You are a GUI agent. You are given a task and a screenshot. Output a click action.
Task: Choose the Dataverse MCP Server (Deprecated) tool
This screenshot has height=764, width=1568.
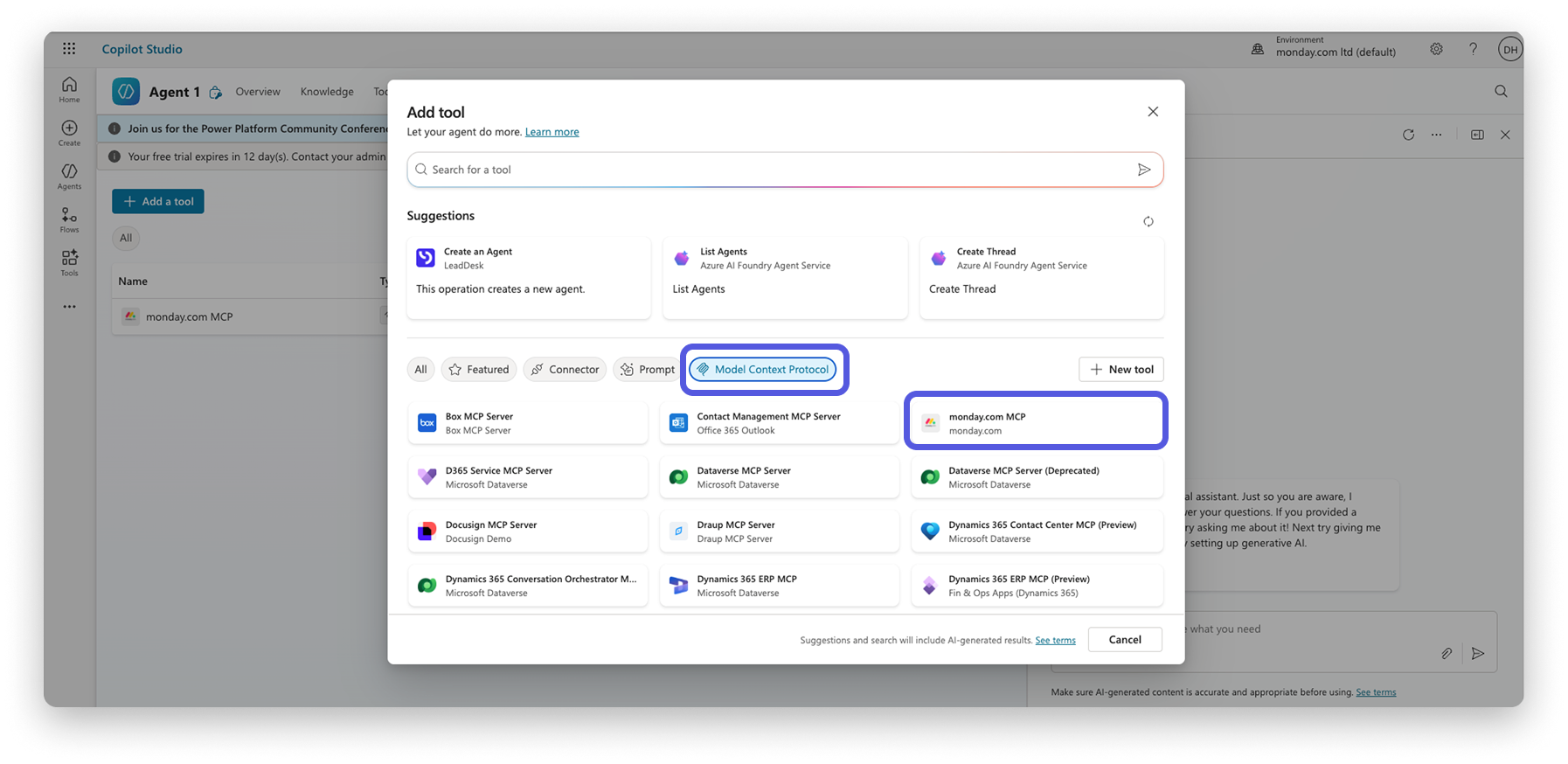coord(1037,477)
